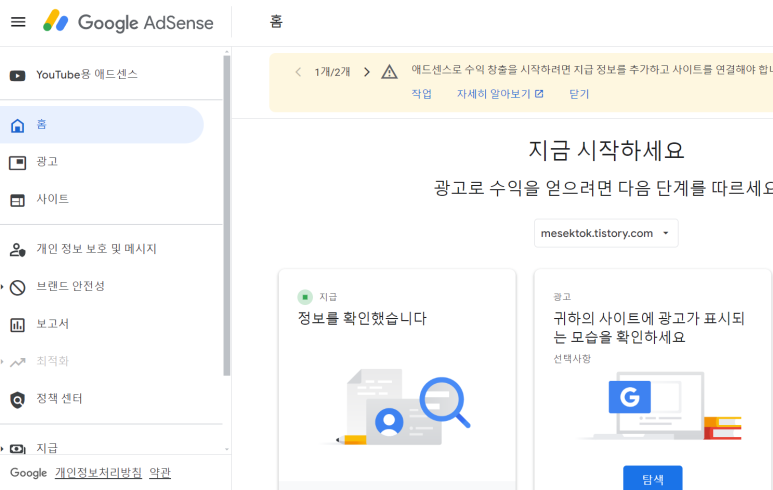The image size is (773, 490).
Task: Click the 1개/2개 notification counter
Action: [x=332, y=72]
